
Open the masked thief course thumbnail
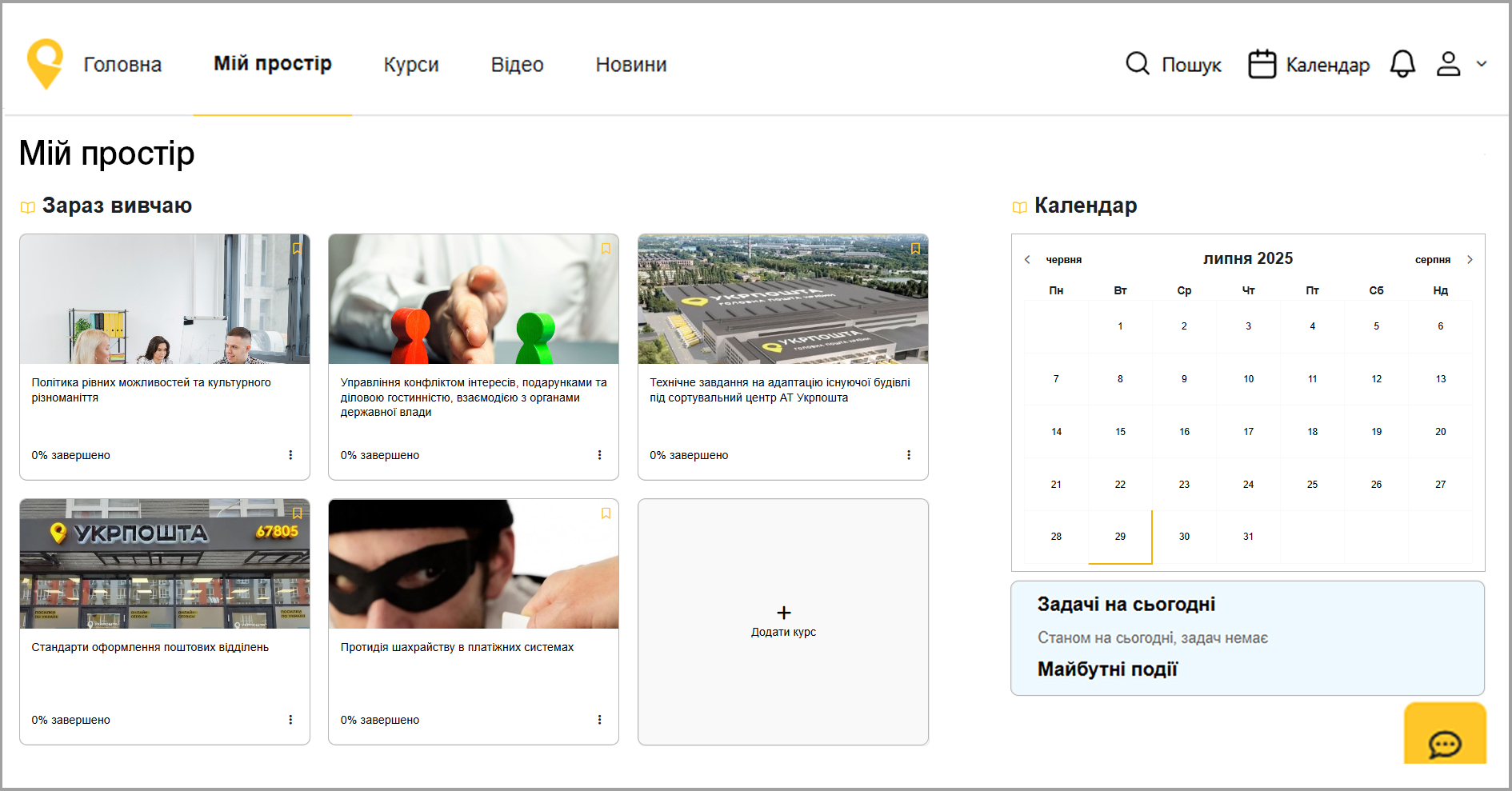click(x=473, y=564)
